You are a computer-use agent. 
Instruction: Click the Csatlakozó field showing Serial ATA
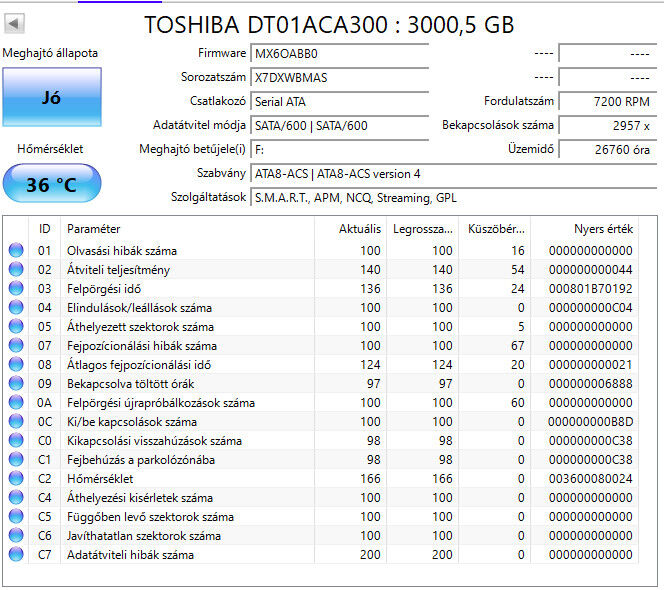click(340, 102)
